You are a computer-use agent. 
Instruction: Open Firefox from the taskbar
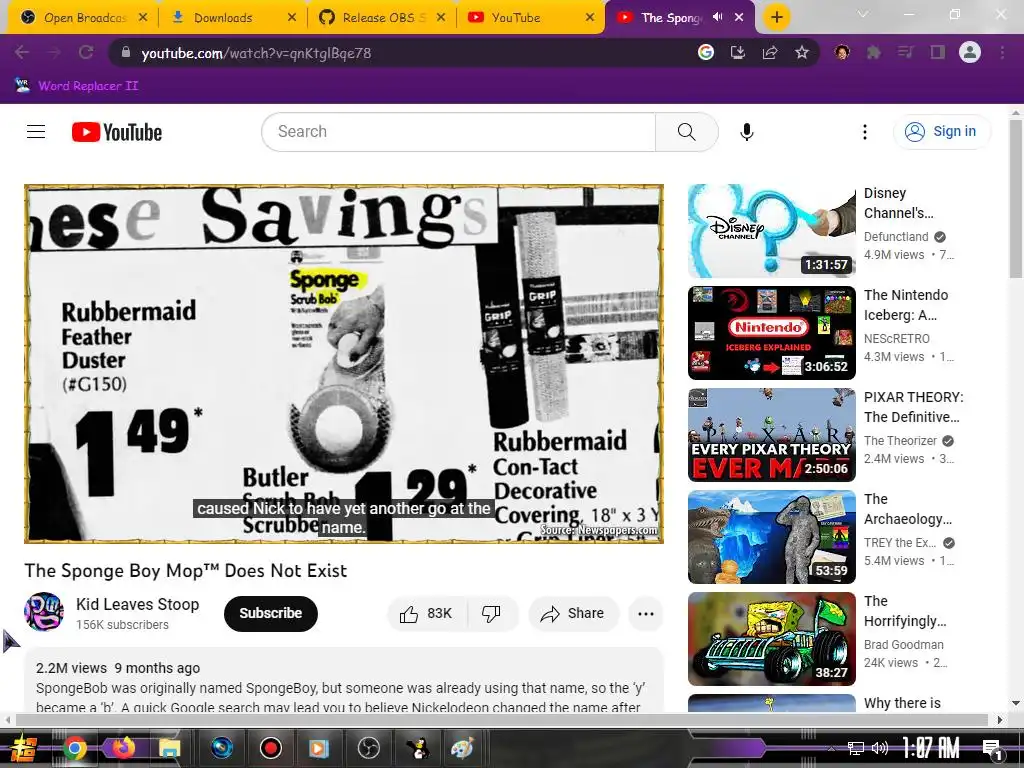123,748
